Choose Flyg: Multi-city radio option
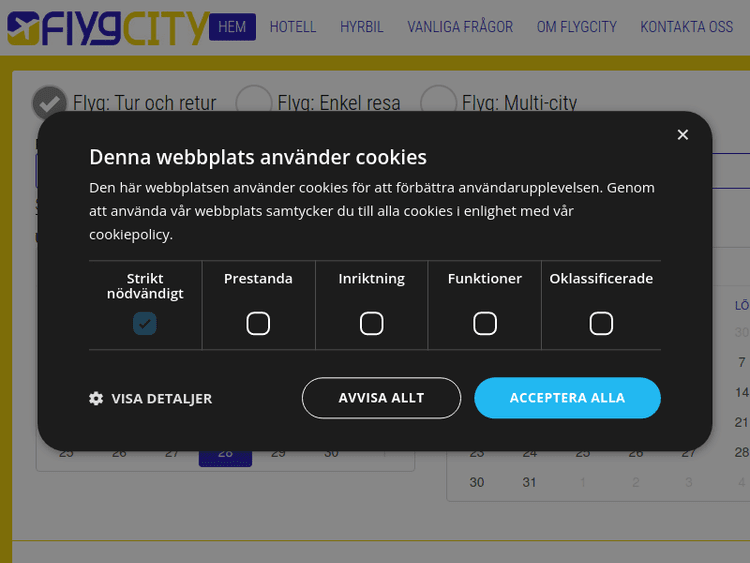This screenshot has height=563, width=750. tap(438, 103)
